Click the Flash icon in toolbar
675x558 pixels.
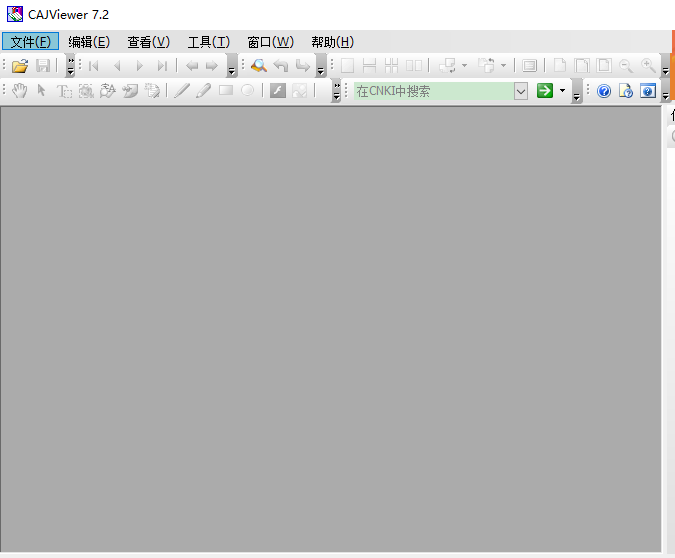coord(278,90)
